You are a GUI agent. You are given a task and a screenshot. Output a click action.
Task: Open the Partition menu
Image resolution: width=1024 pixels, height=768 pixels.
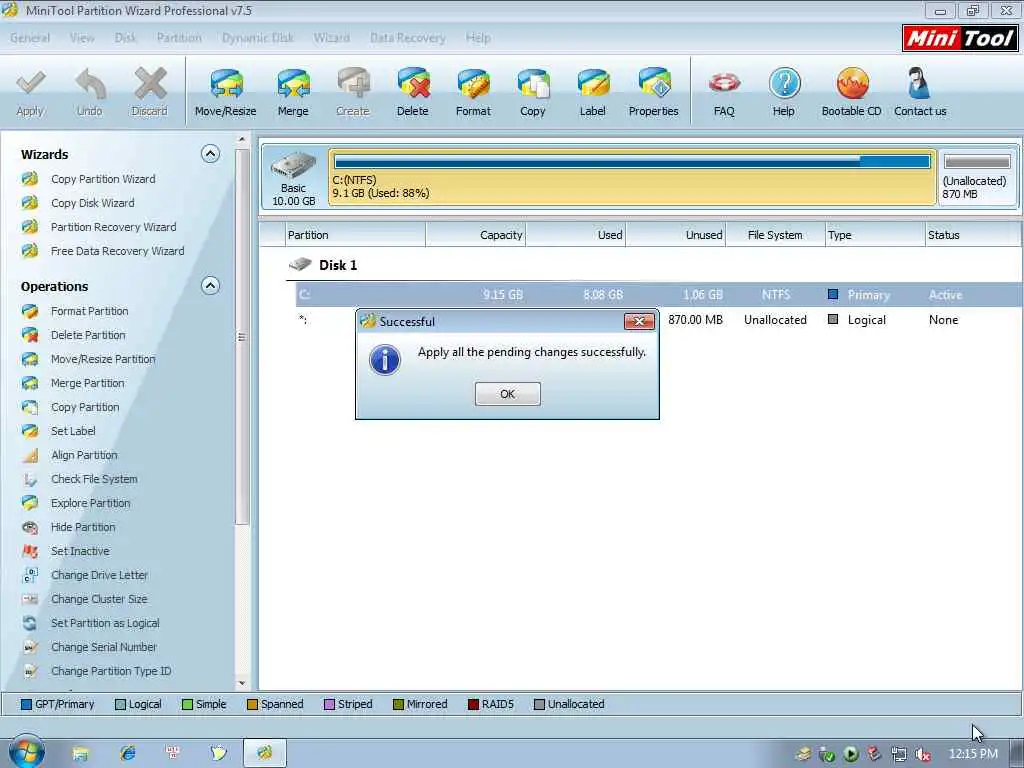pyautogui.click(x=179, y=38)
